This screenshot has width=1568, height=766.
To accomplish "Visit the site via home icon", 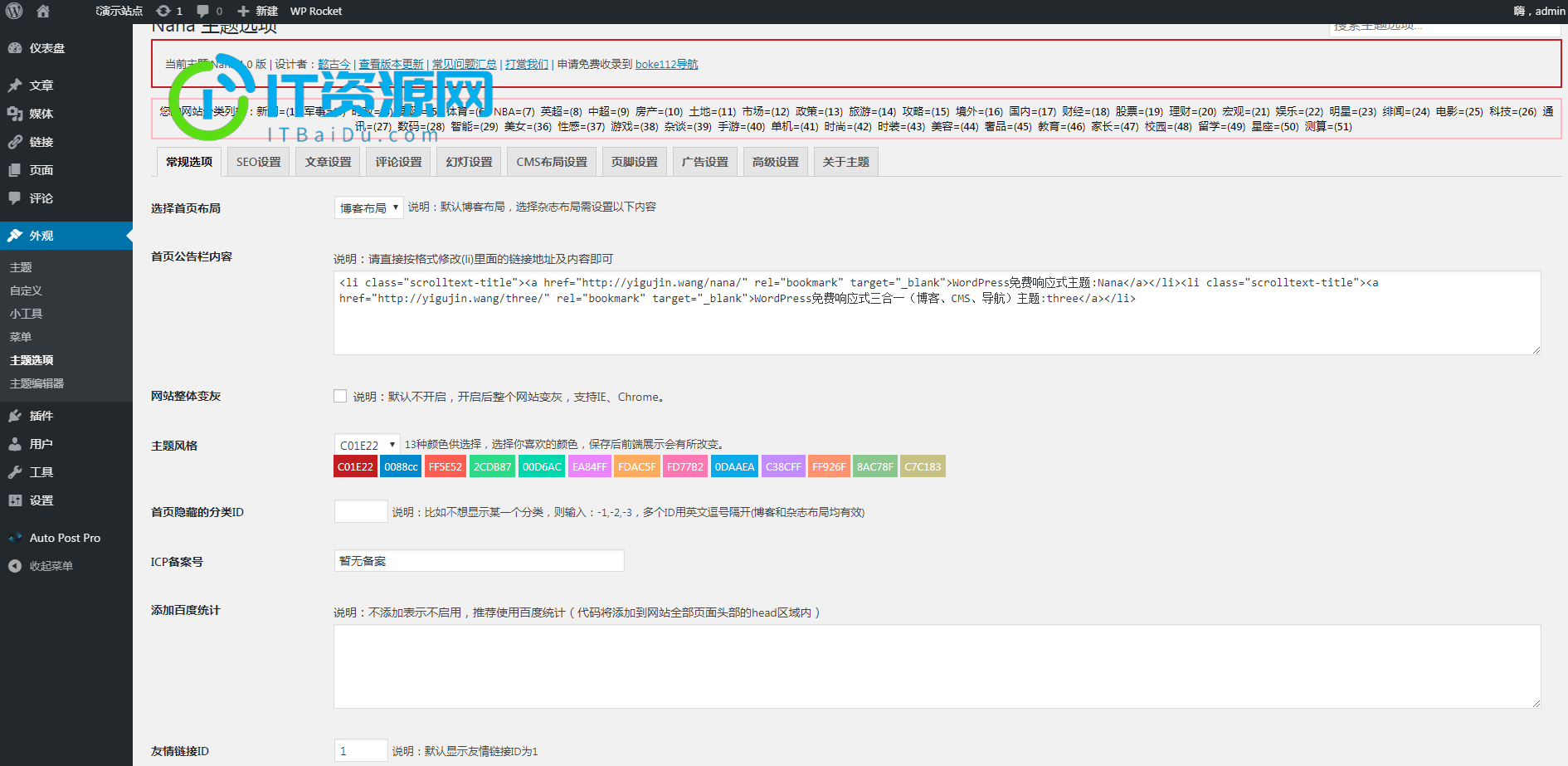I will point(43,11).
